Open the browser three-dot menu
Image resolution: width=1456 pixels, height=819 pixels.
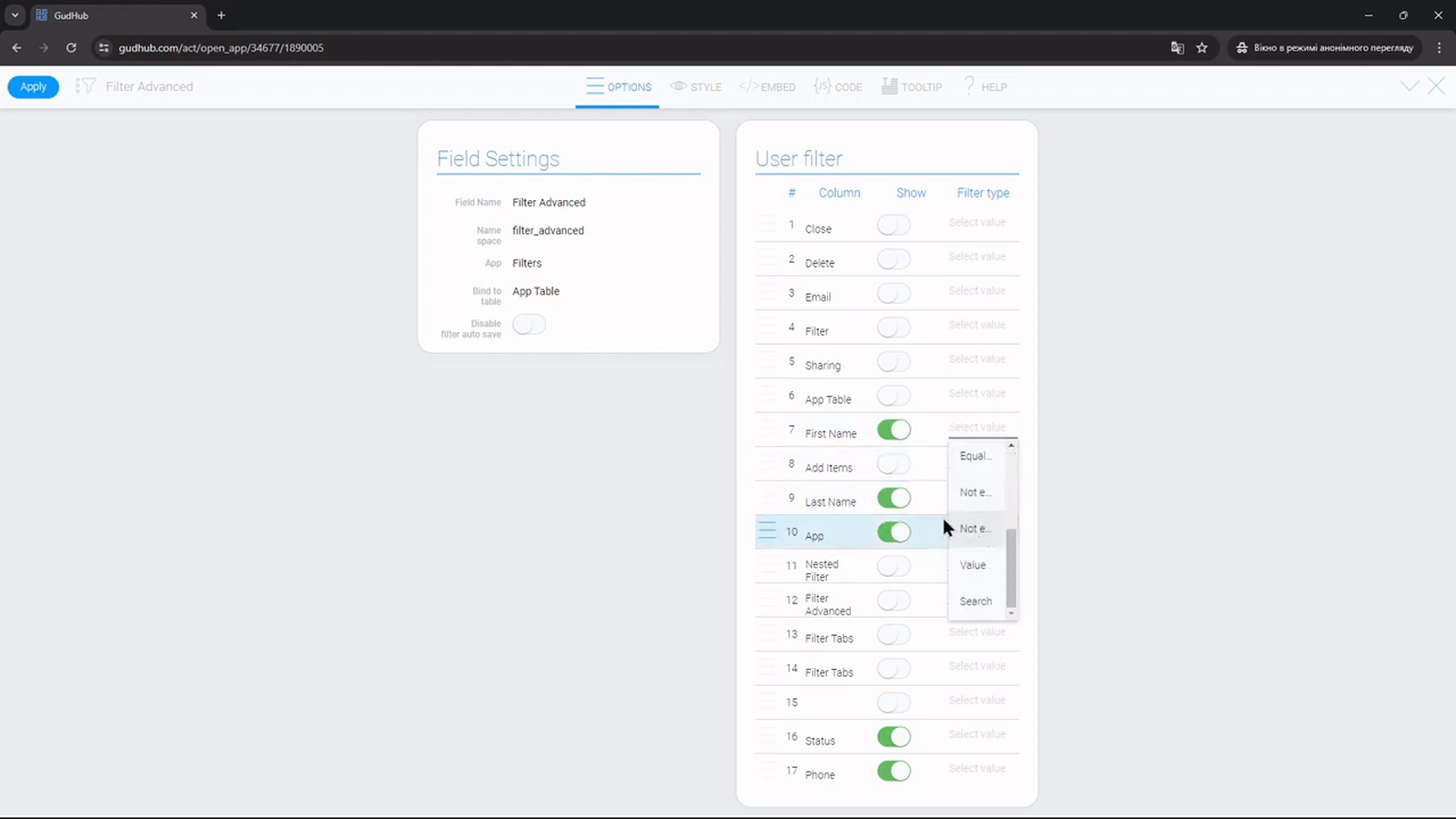pyautogui.click(x=1439, y=47)
